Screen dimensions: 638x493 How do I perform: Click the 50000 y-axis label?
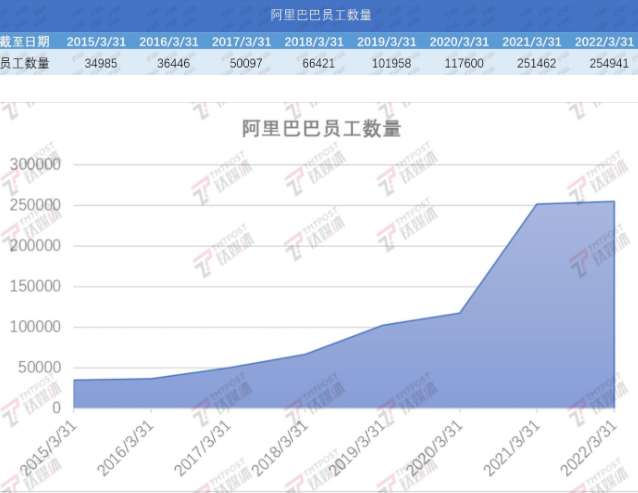click(x=39, y=367)
